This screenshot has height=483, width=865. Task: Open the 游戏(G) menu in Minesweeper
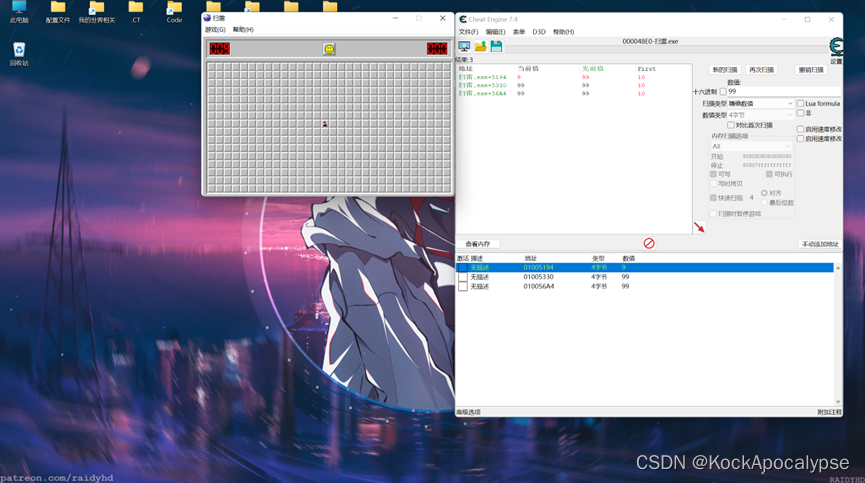coord(215,30)
